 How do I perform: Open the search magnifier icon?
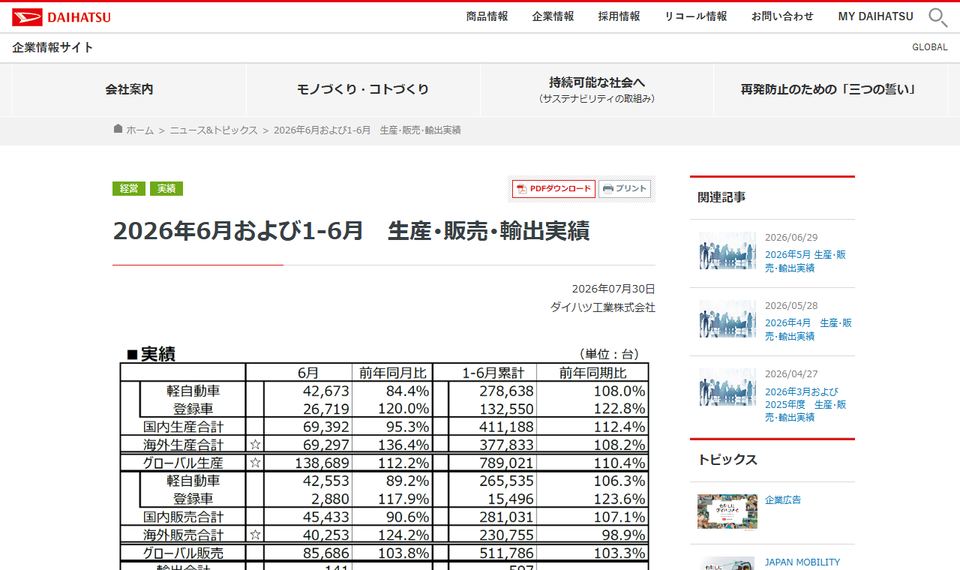(937, 17)
